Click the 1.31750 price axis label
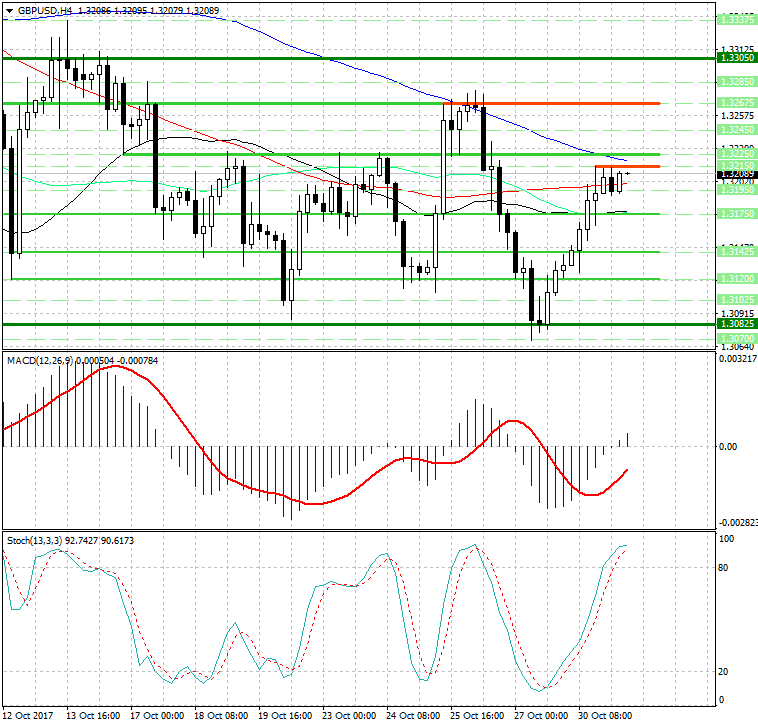 [x=736, y=214]
